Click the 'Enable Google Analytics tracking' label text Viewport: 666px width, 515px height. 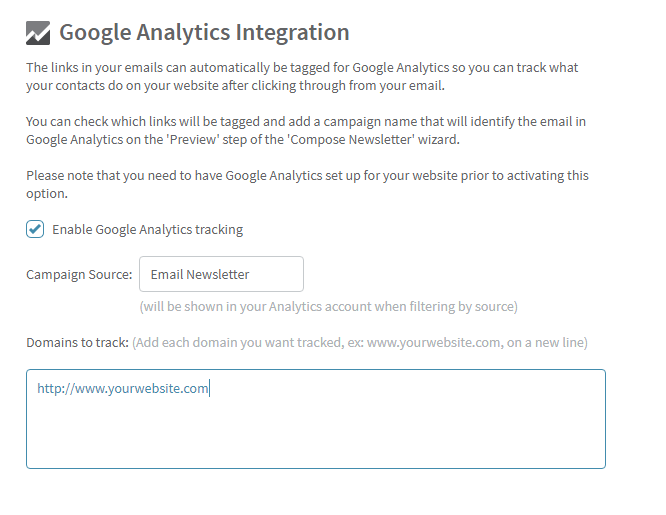tap(147, 229)
